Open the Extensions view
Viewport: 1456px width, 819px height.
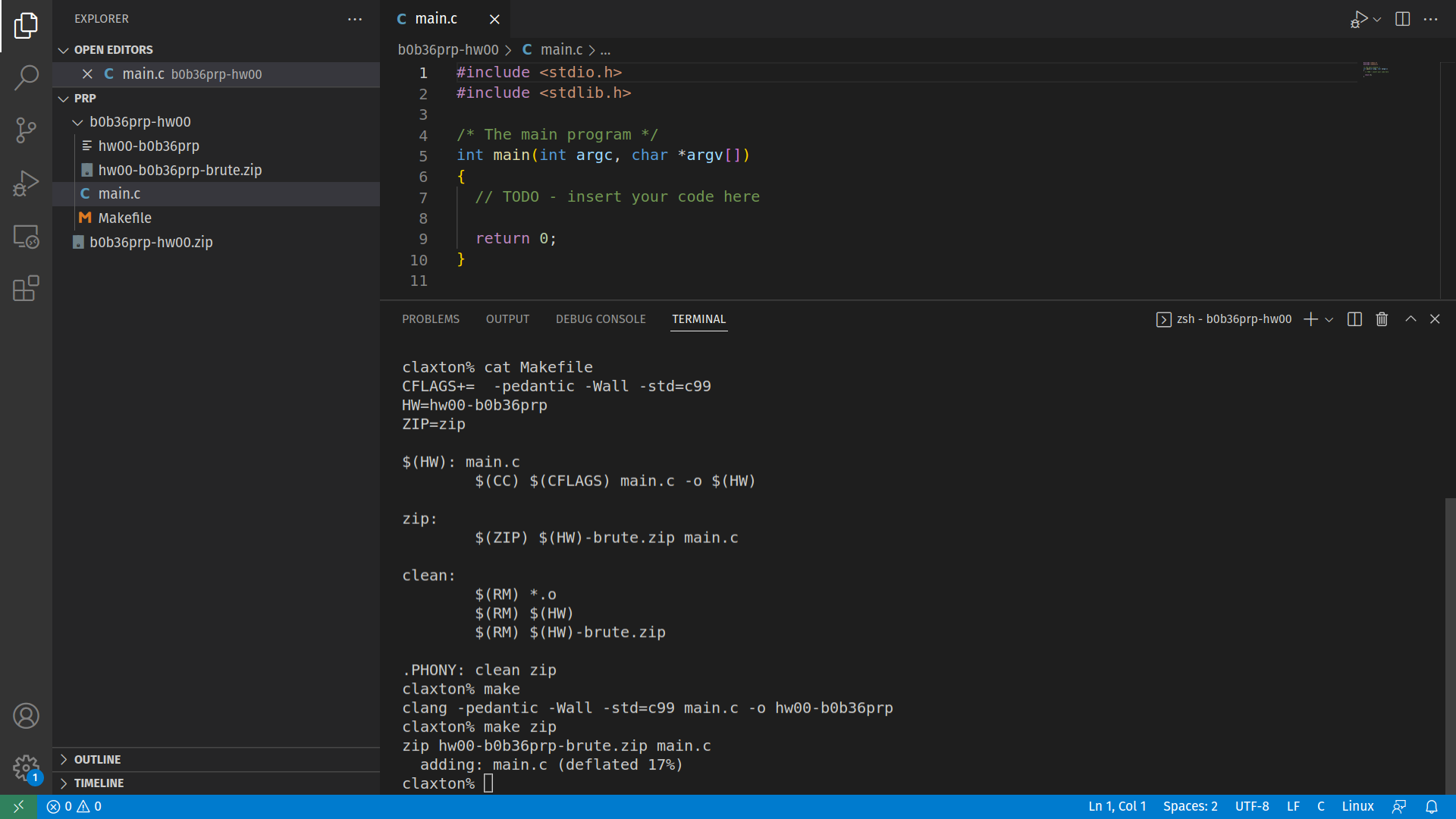coord(26,288)
